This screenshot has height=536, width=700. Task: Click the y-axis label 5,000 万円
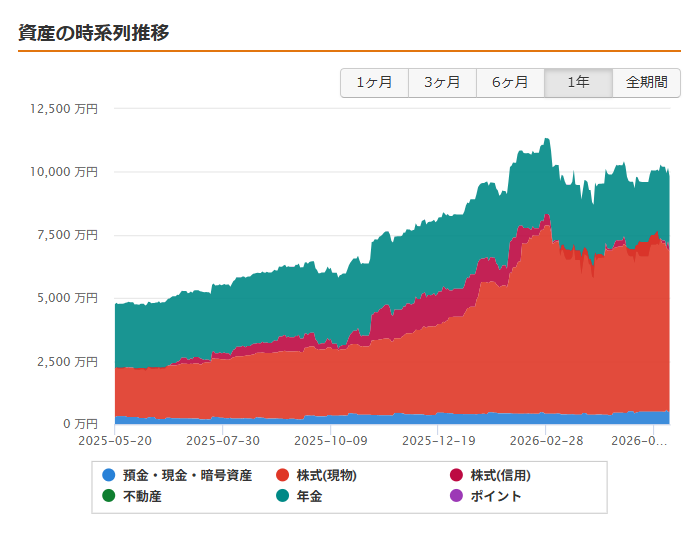(x=67, y=298)
